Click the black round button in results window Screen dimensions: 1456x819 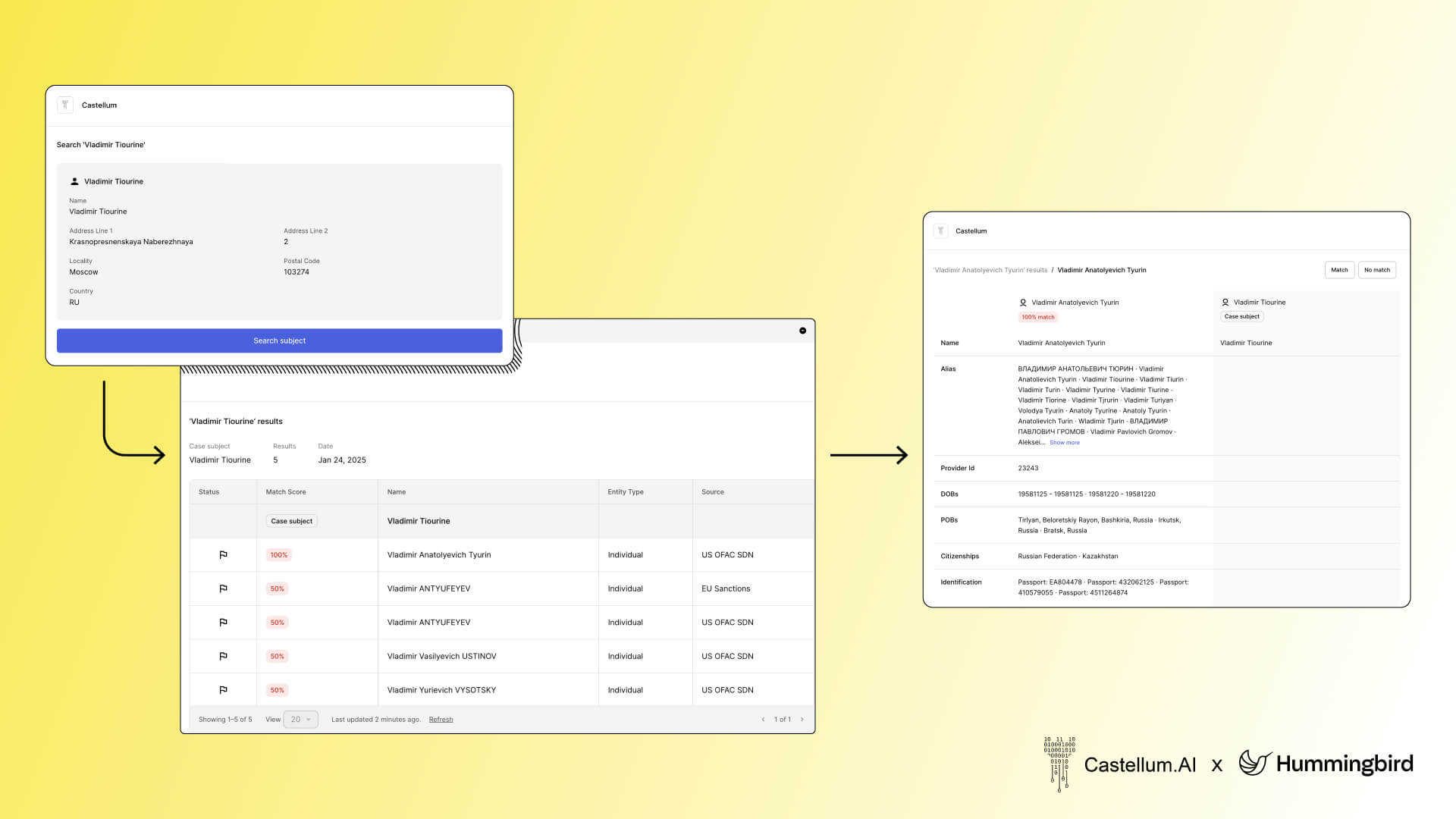pos(802,331)
